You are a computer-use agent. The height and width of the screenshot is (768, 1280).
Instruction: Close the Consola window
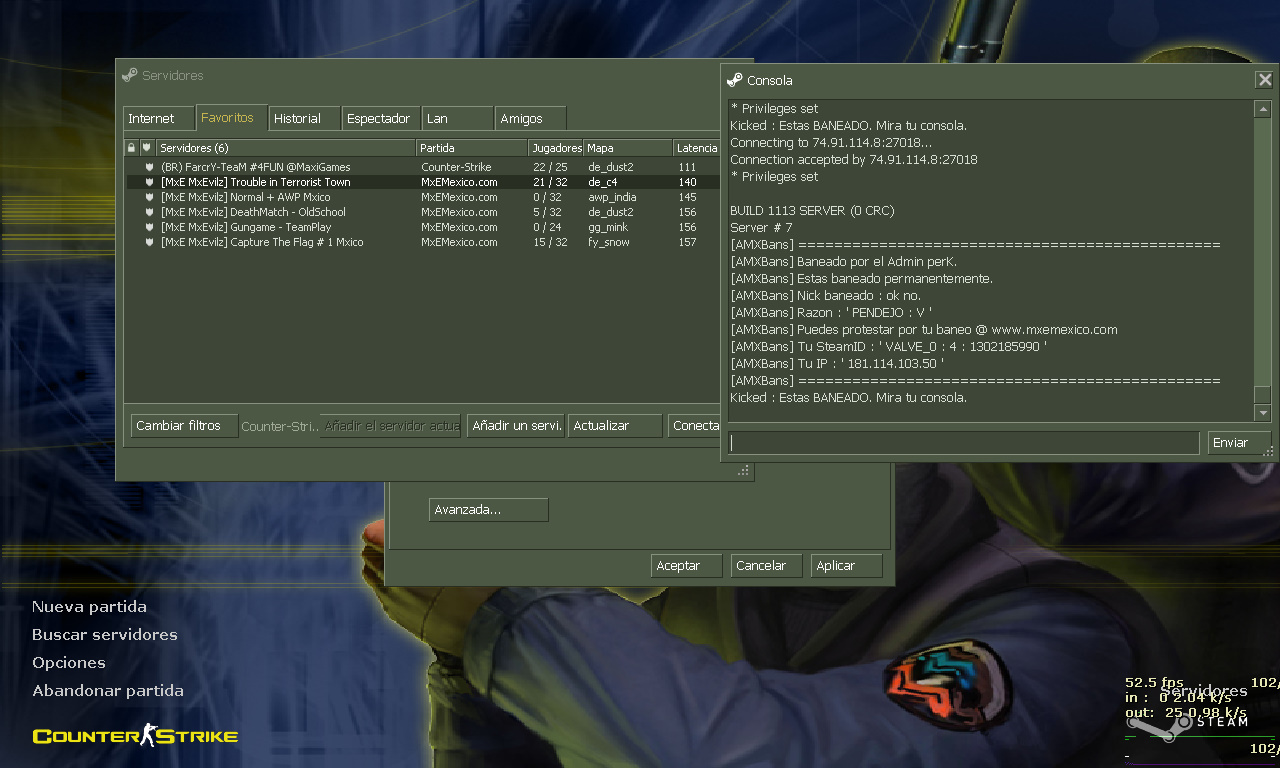point(1265,80)
